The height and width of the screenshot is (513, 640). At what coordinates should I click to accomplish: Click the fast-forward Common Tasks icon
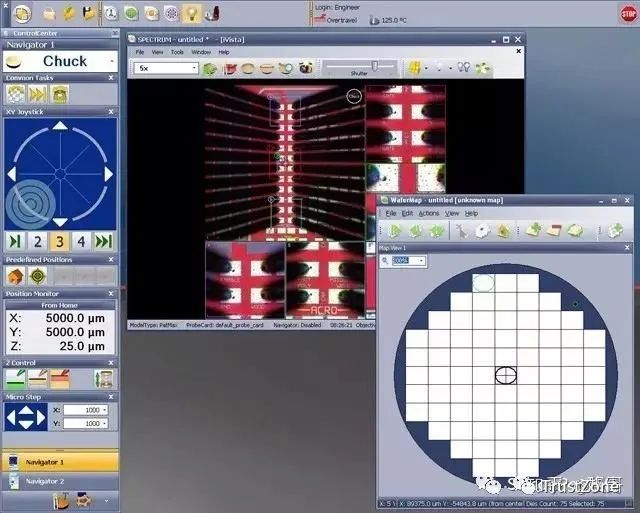click(x=37, y=94)
